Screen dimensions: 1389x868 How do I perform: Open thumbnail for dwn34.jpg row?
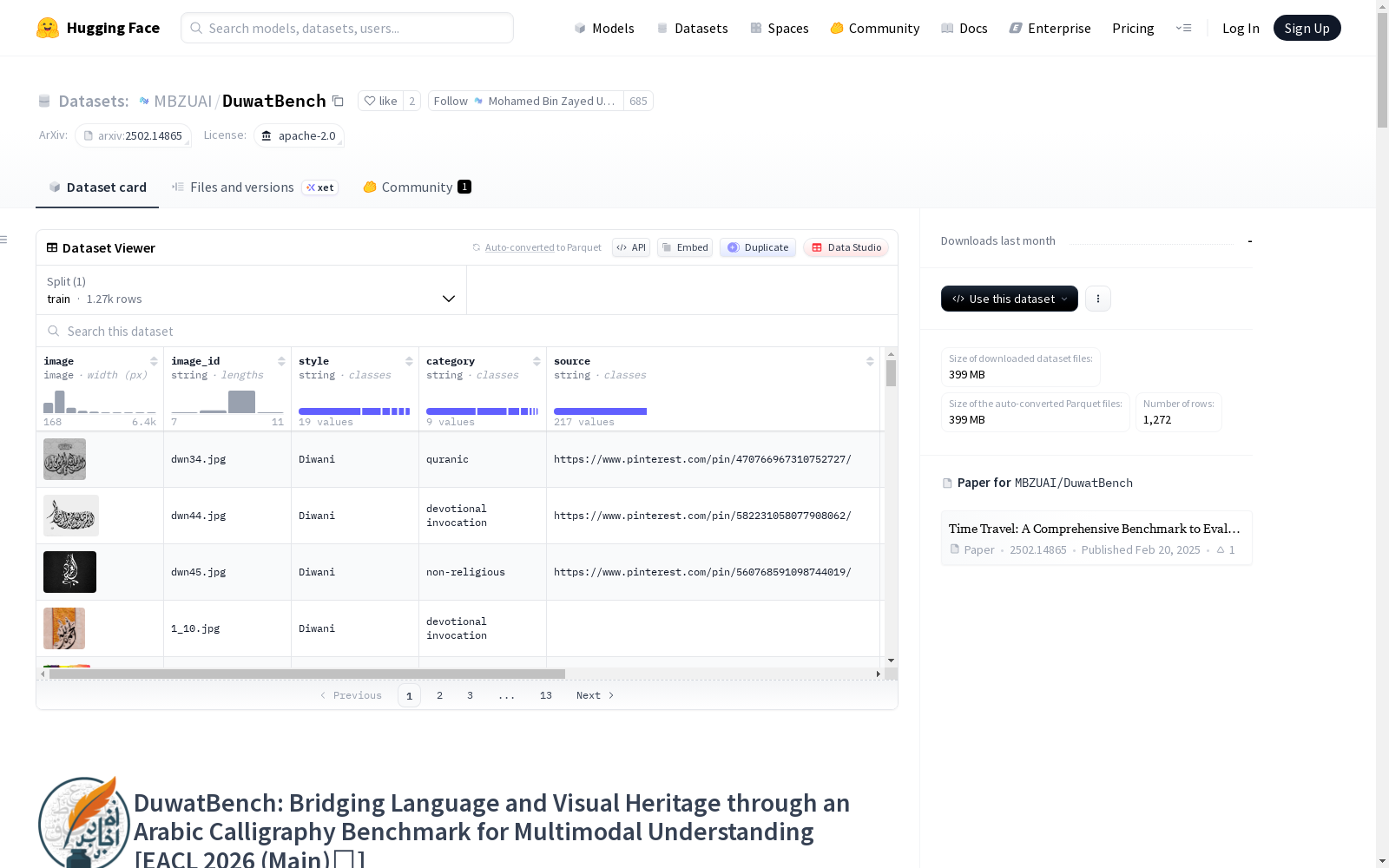64,459
